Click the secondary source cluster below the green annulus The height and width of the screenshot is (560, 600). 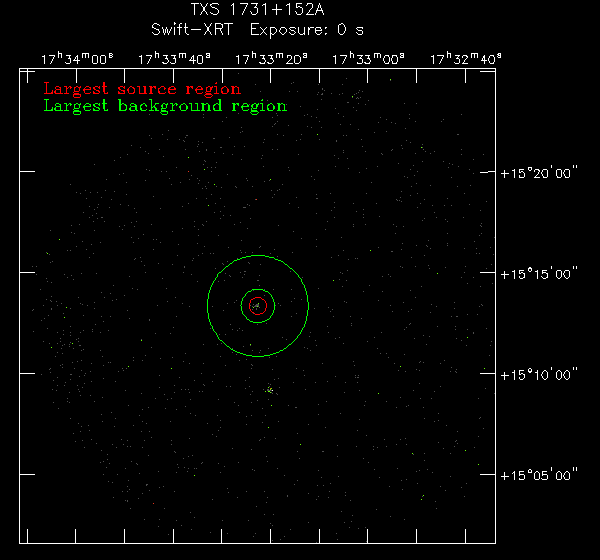[x=270, y=390]
